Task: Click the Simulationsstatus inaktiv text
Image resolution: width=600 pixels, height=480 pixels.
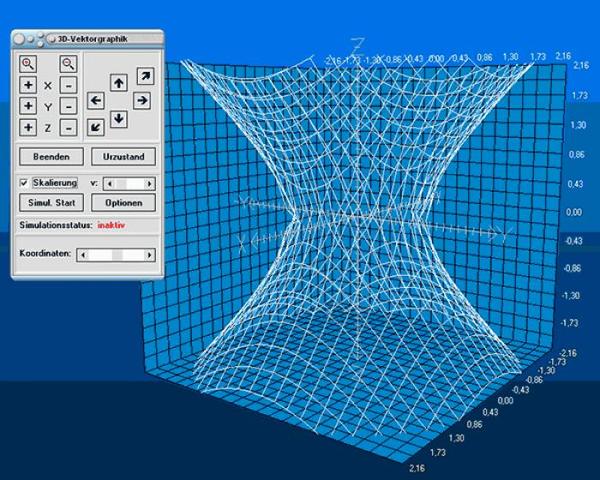Action: pos(72,225)
